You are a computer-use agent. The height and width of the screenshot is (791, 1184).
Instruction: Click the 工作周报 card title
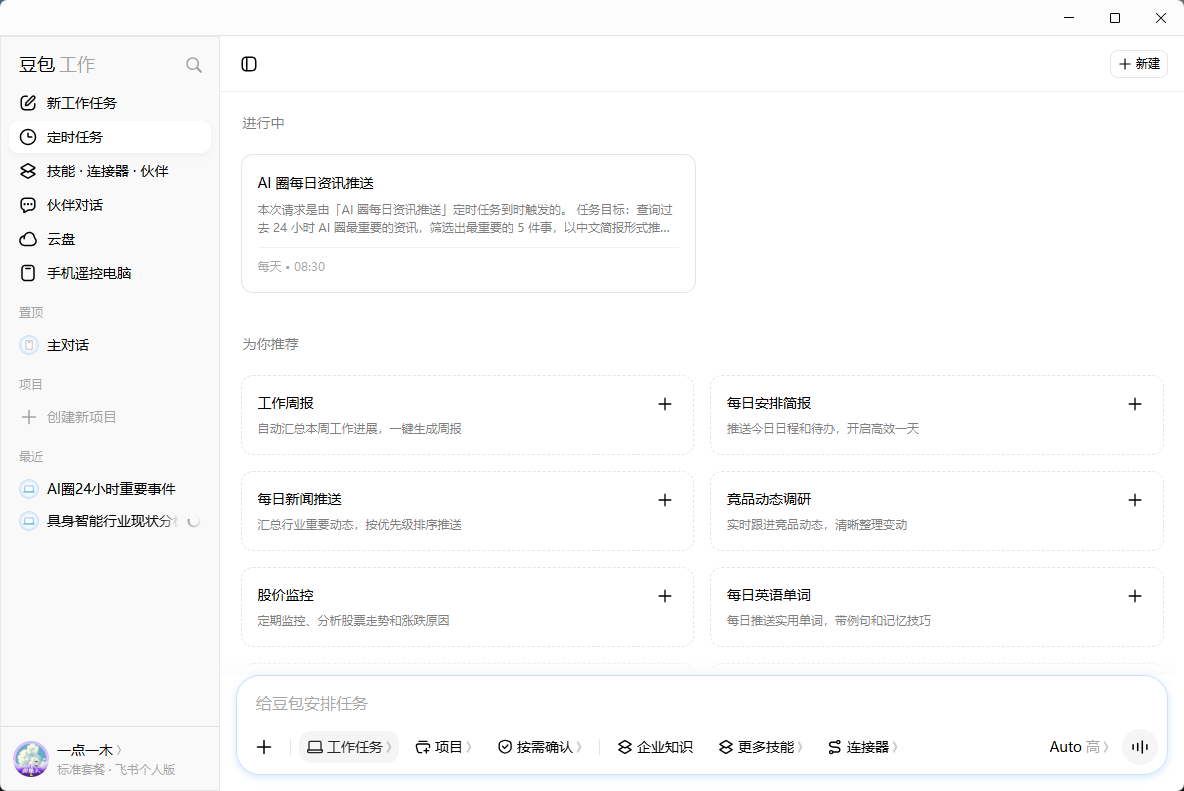click(285, 403)
